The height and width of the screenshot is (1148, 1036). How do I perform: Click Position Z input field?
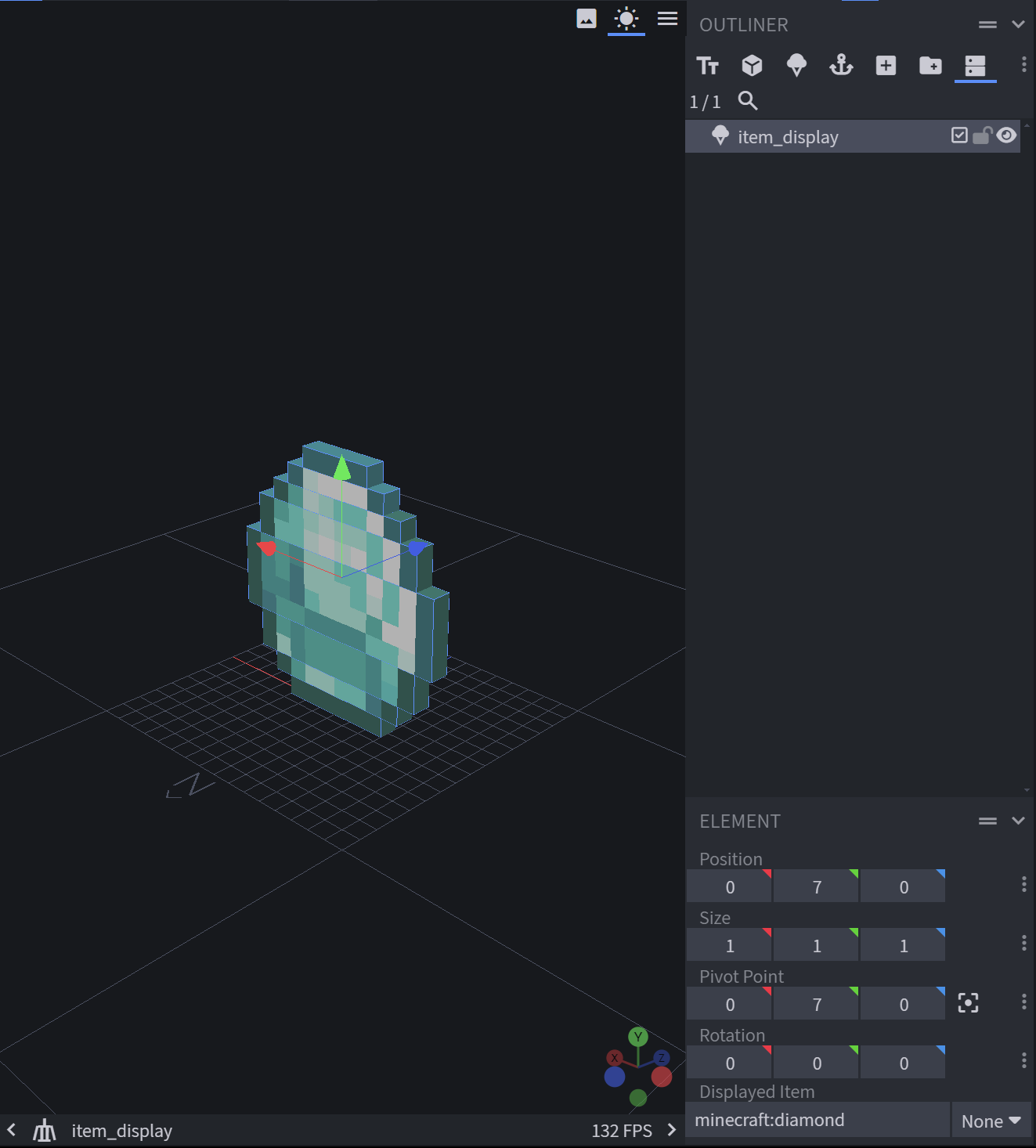(x=904, y=886)
